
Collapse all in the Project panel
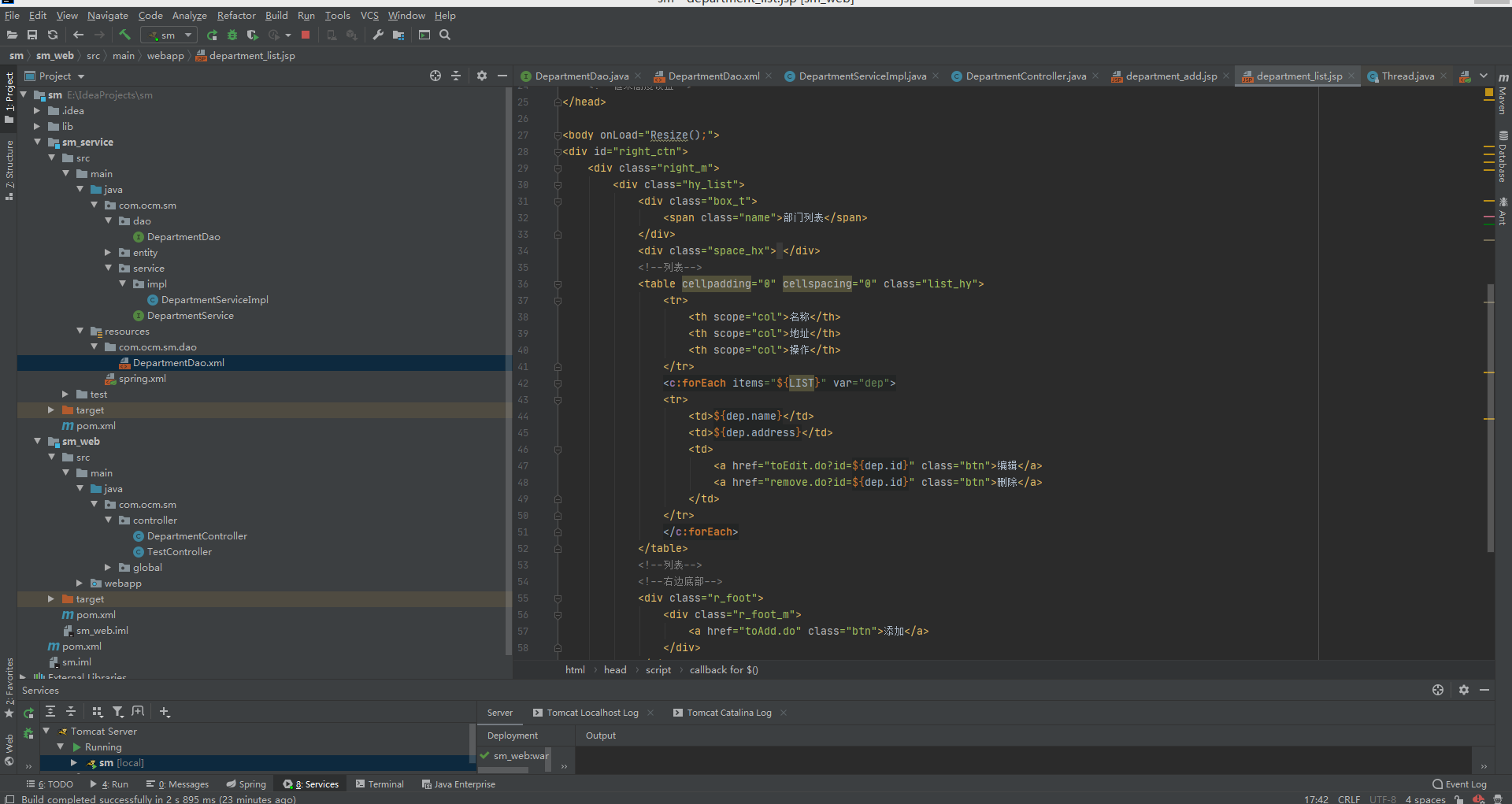[456, 76]
